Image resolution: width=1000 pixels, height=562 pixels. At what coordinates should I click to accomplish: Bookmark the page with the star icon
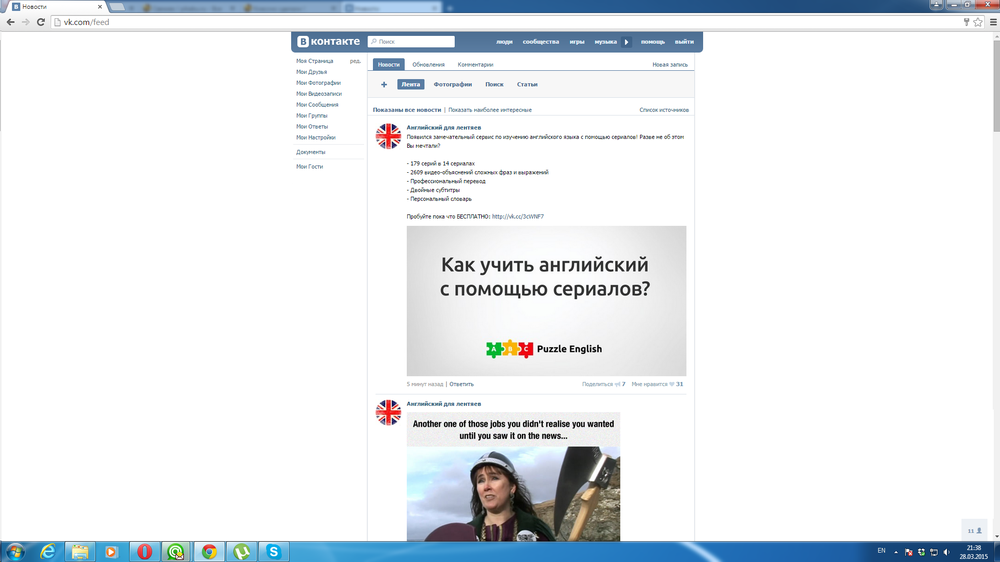(x=978, y=22)
